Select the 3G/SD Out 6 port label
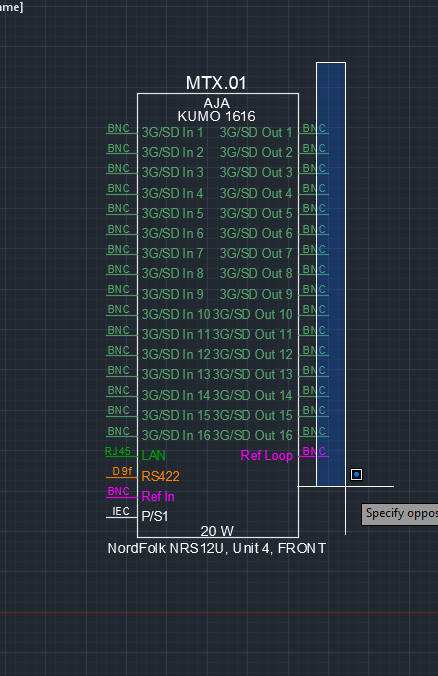The height and width of the screenshot is (676, 438). (256, 233)
